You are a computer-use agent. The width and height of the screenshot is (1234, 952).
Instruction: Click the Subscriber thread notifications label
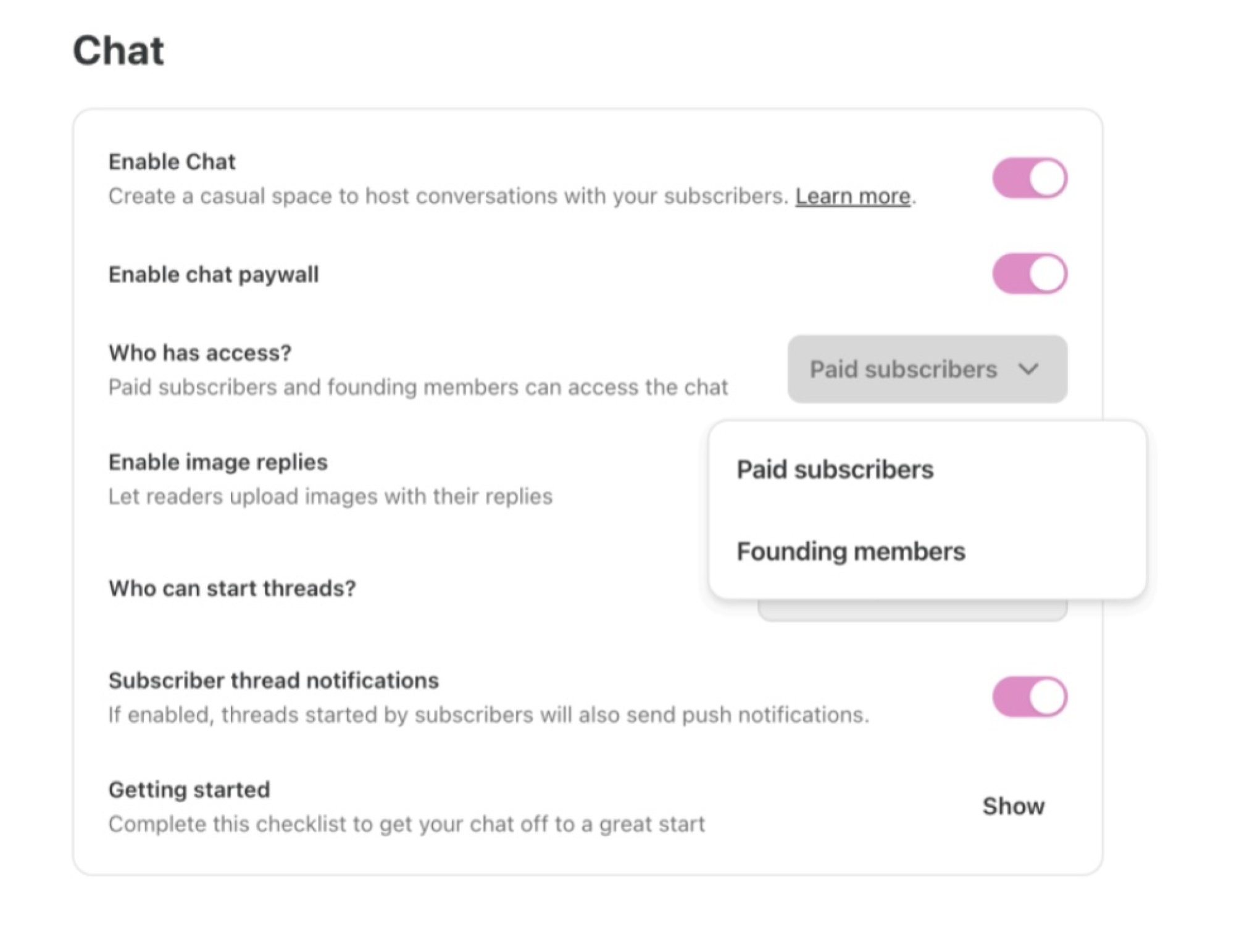[x=273, y=680]
